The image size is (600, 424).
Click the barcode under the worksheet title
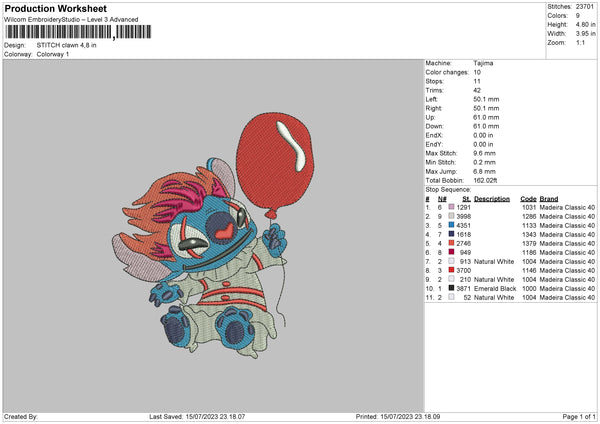coord(78,32)
